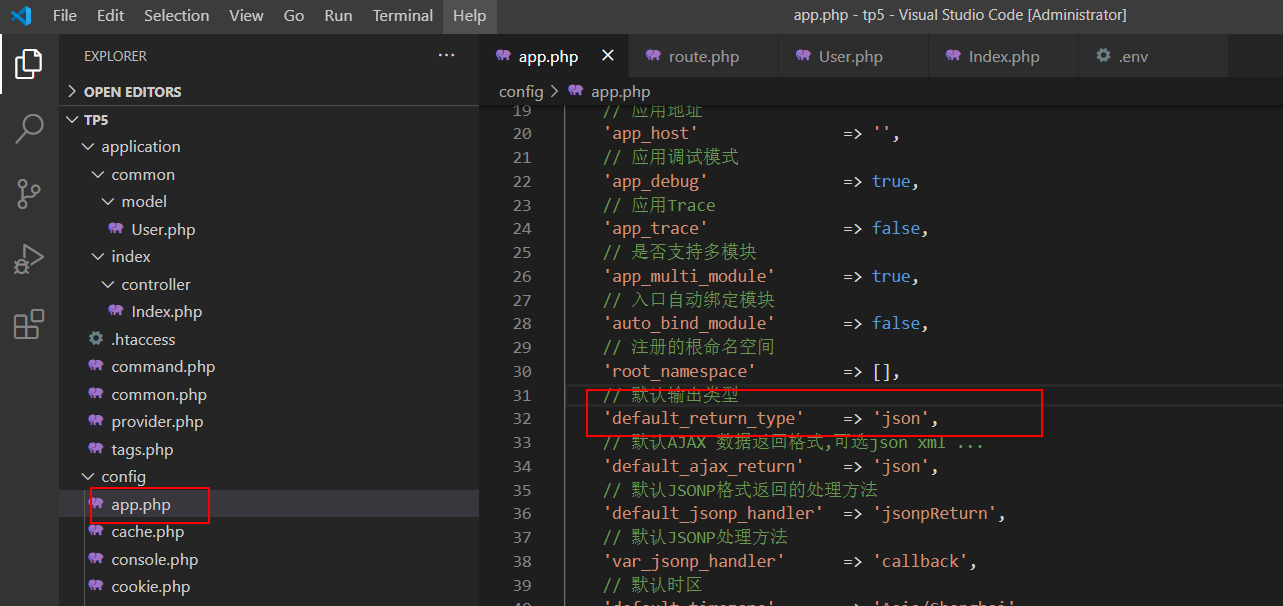Switch to the Index.php editor tab

(1004, 56)
